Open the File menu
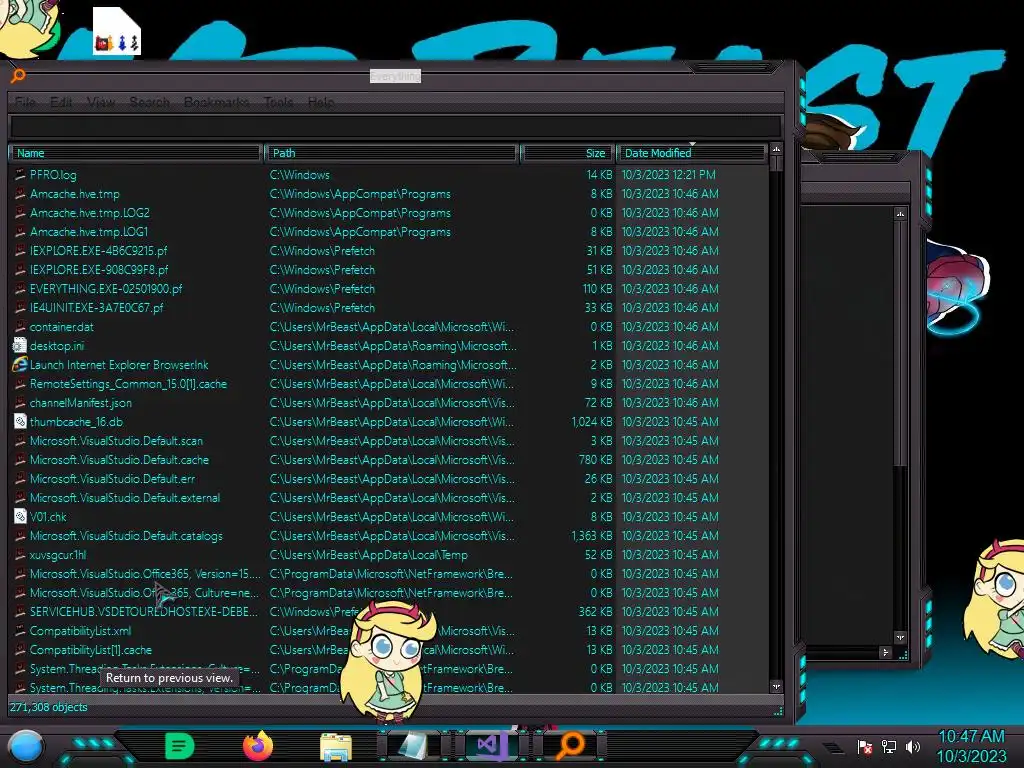 tap(25, 103)
